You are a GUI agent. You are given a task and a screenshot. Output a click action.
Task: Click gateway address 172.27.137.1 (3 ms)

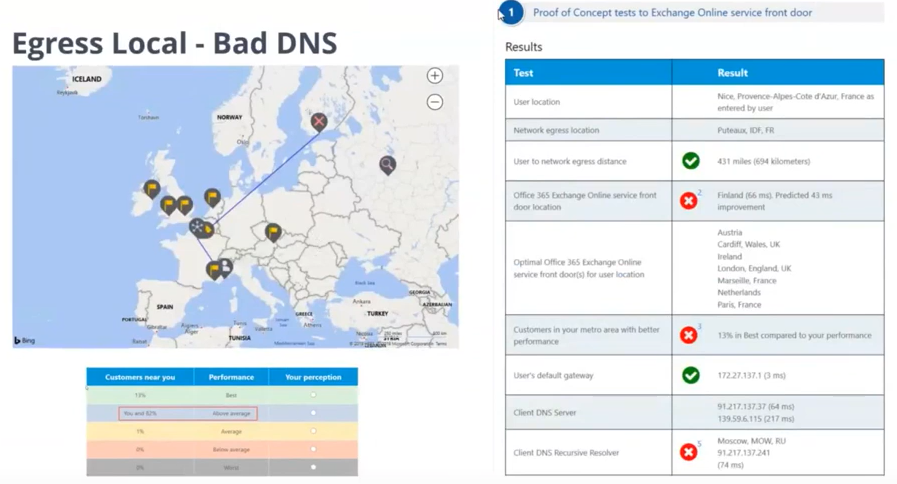(751, 375)
